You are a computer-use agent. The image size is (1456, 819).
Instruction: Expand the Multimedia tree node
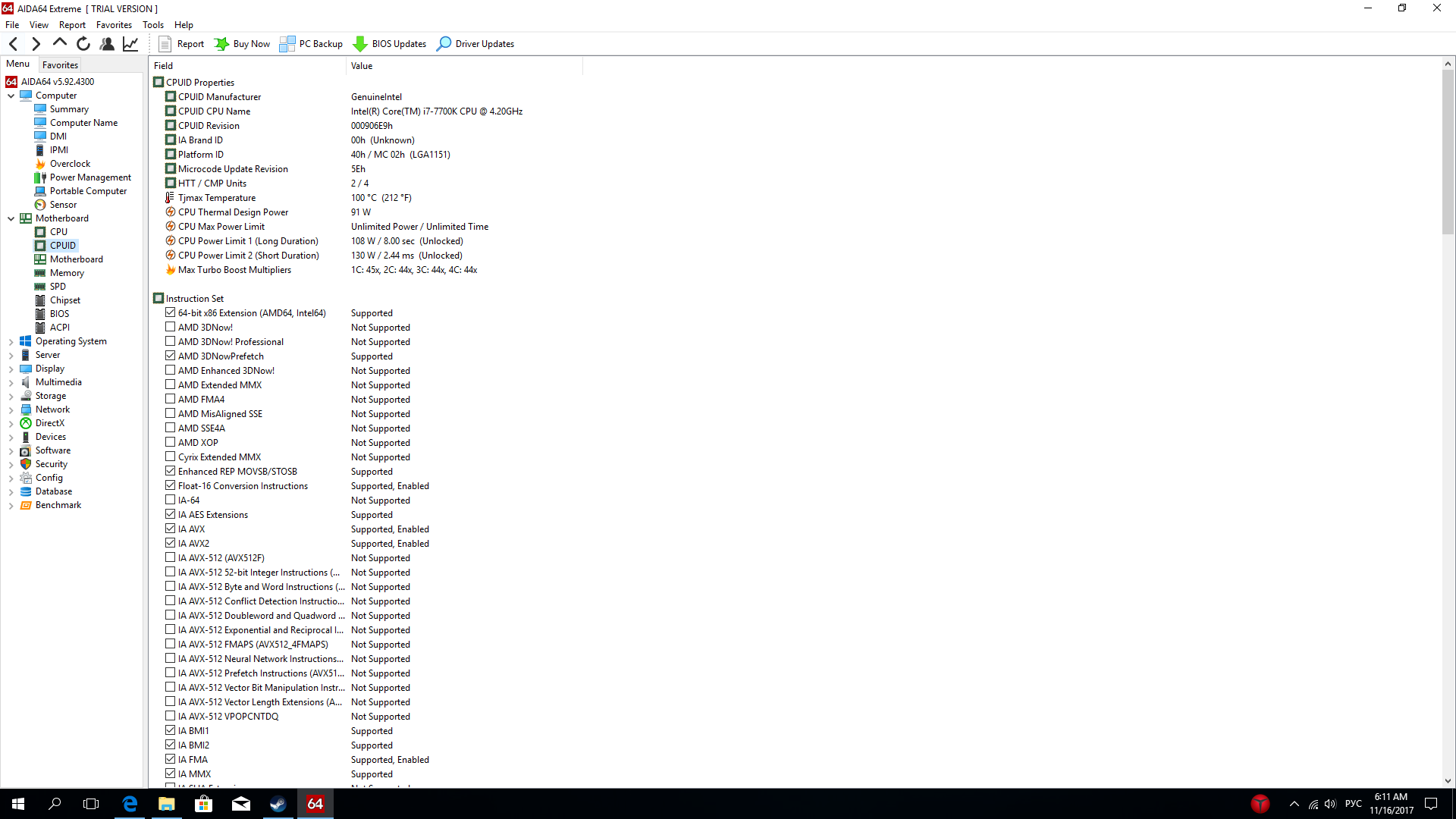coord(11,383)
